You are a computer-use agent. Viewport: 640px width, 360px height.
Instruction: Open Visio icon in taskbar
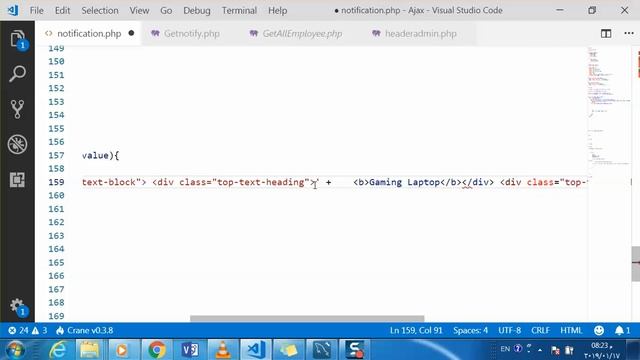pyautogui.click(x=190, y=350)
